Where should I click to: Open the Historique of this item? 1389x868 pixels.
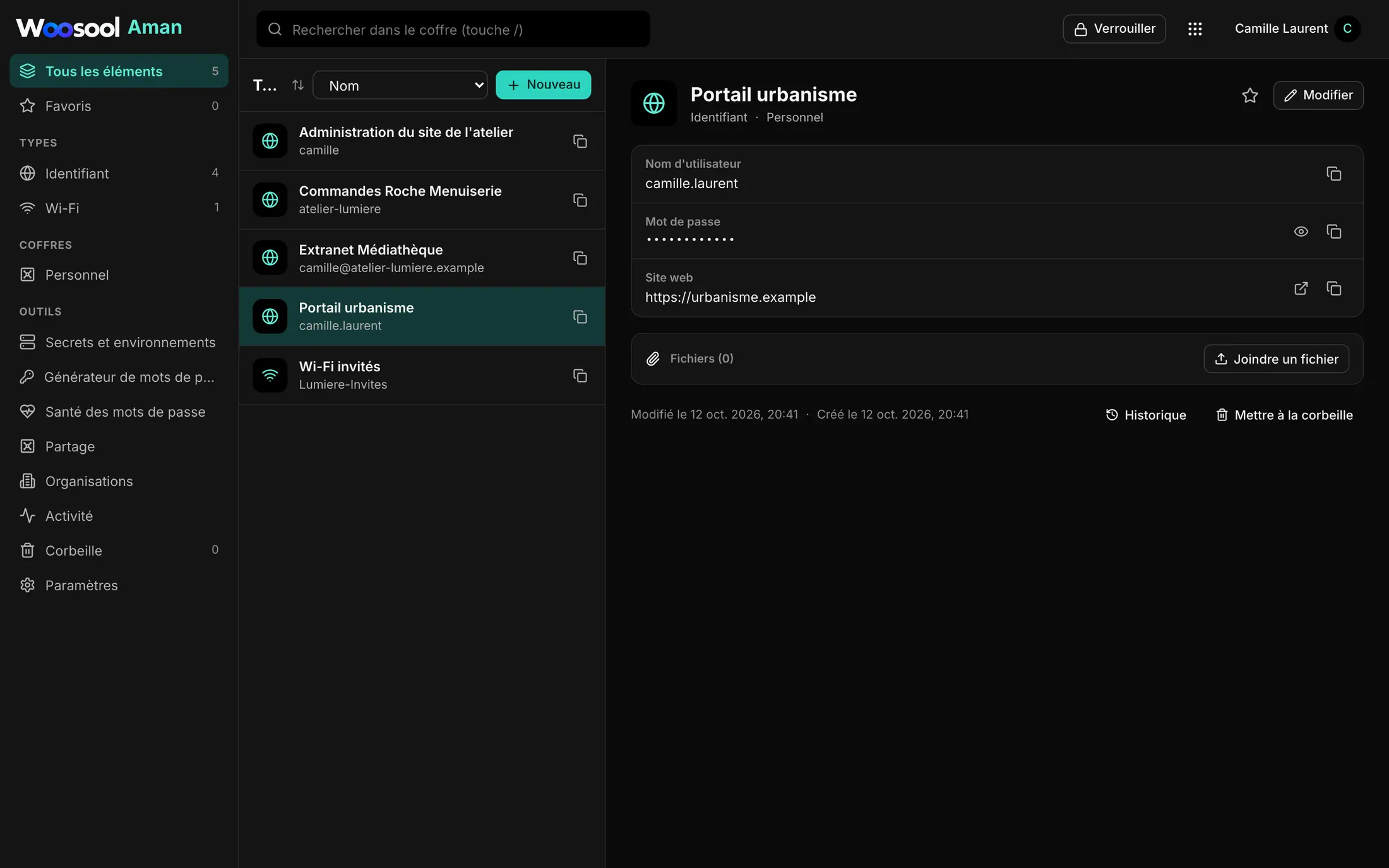(x=1145, y=415)
